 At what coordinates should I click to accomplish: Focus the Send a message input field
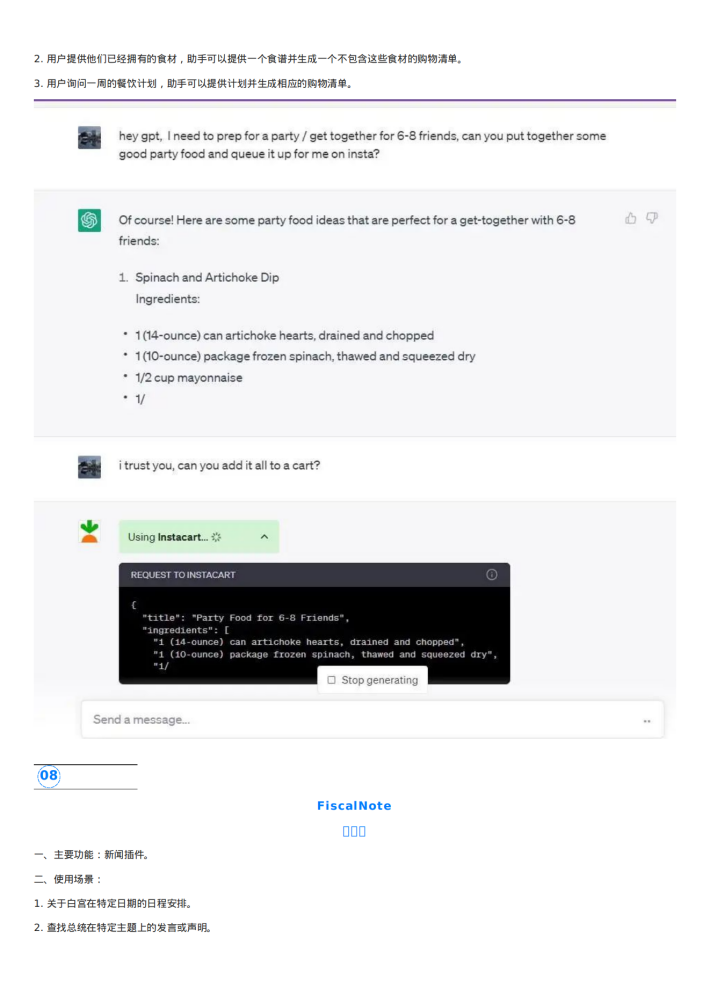[x=373, y=720]
